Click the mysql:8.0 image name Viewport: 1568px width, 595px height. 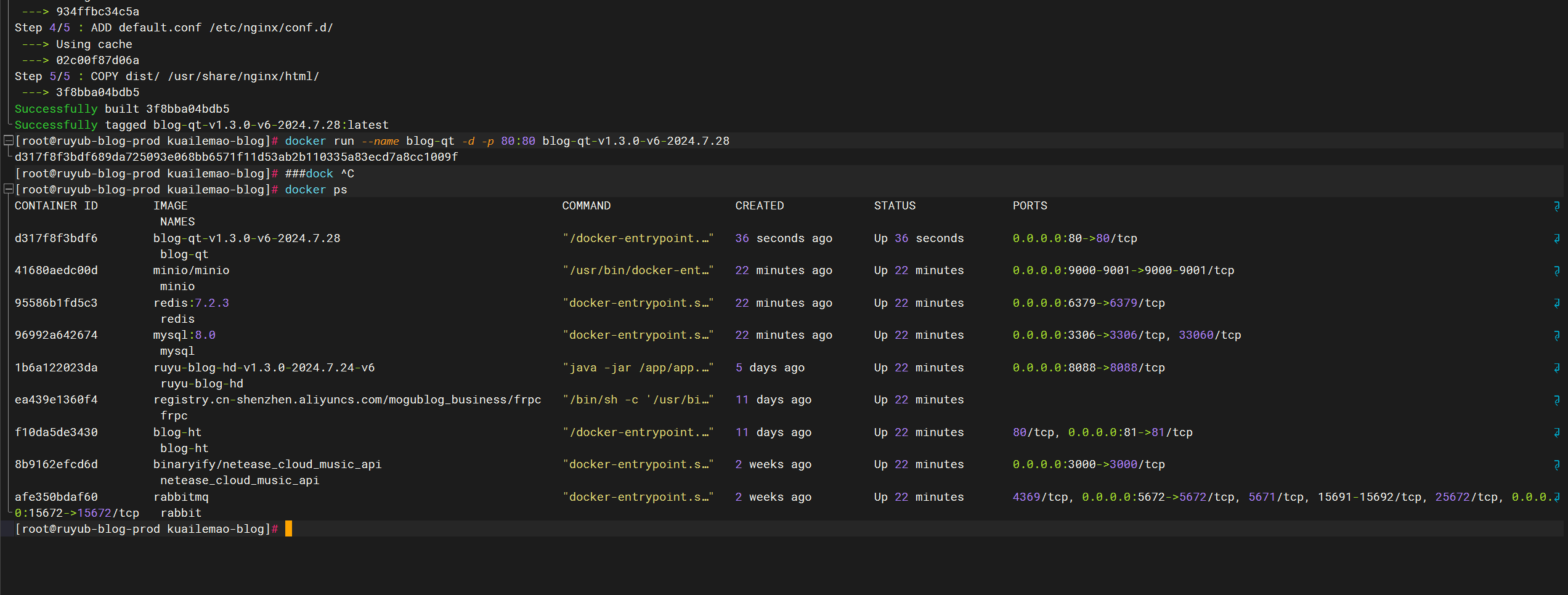[184, 335]
